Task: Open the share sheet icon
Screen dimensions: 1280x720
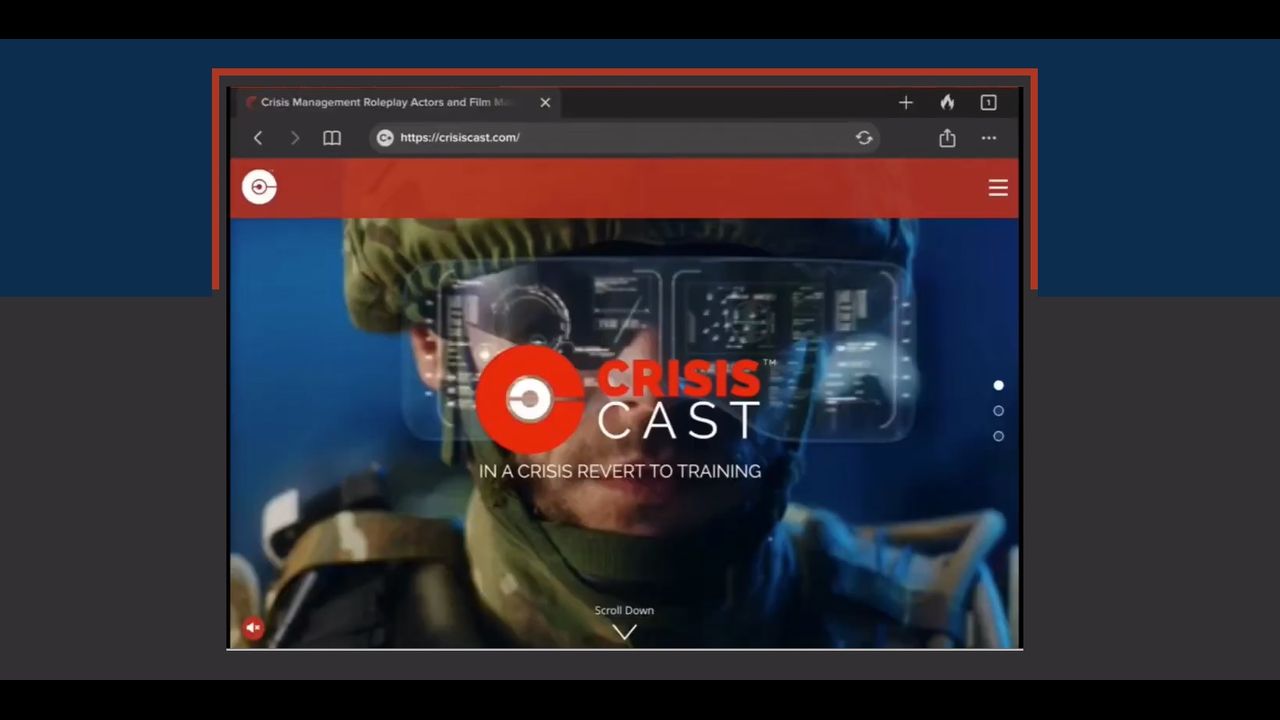Action: [947, 138]
